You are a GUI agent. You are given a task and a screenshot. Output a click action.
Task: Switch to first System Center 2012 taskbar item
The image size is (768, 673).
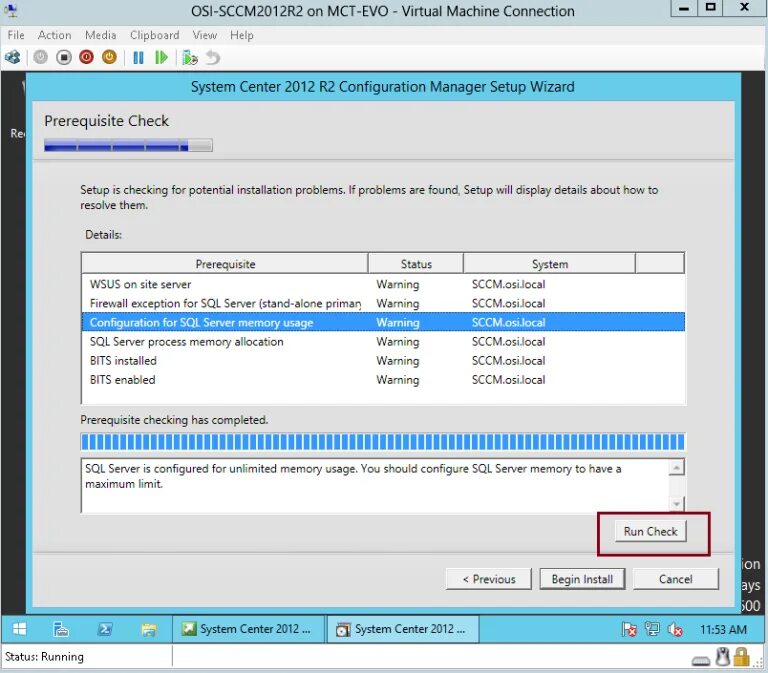(x=247, y=629)
